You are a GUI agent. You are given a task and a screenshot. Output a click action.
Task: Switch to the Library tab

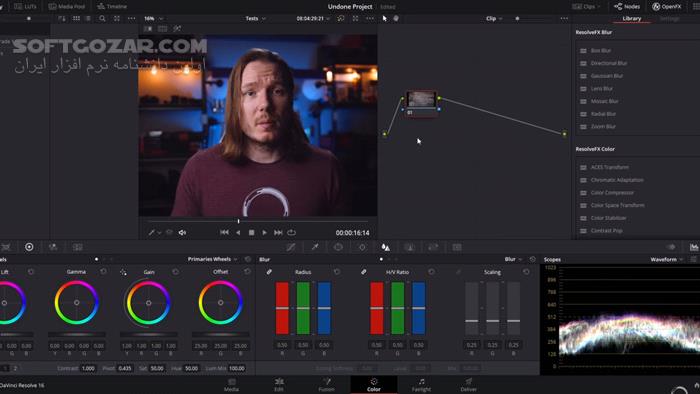pyautogui.click(x=632, y=18)
